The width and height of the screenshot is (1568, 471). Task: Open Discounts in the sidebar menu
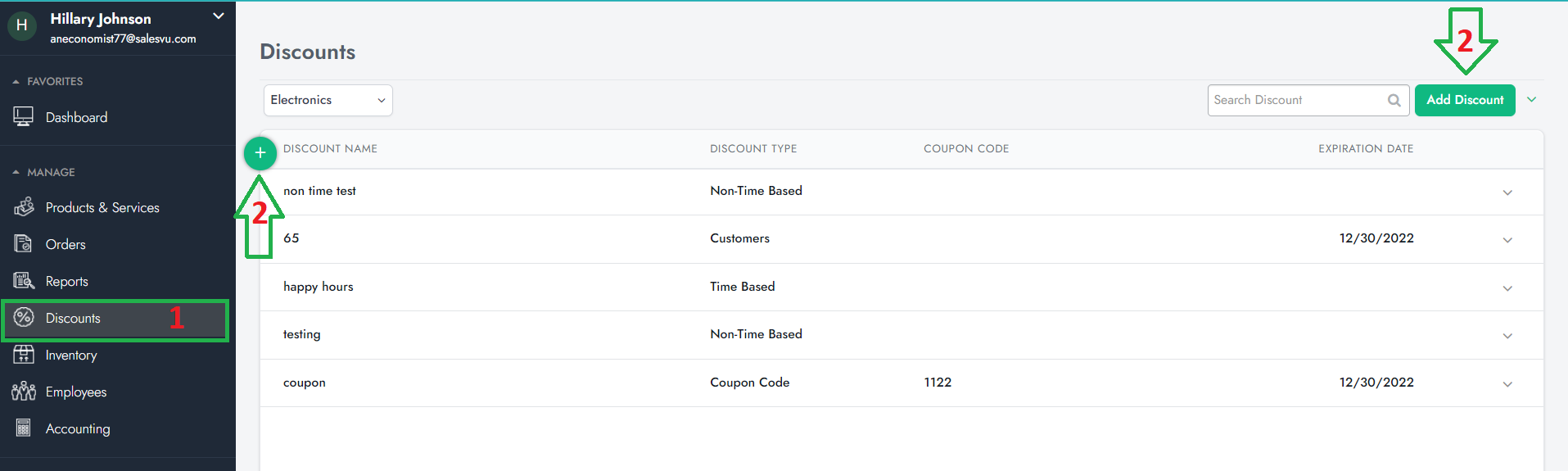pyautogui.click(x=73, y=319)
